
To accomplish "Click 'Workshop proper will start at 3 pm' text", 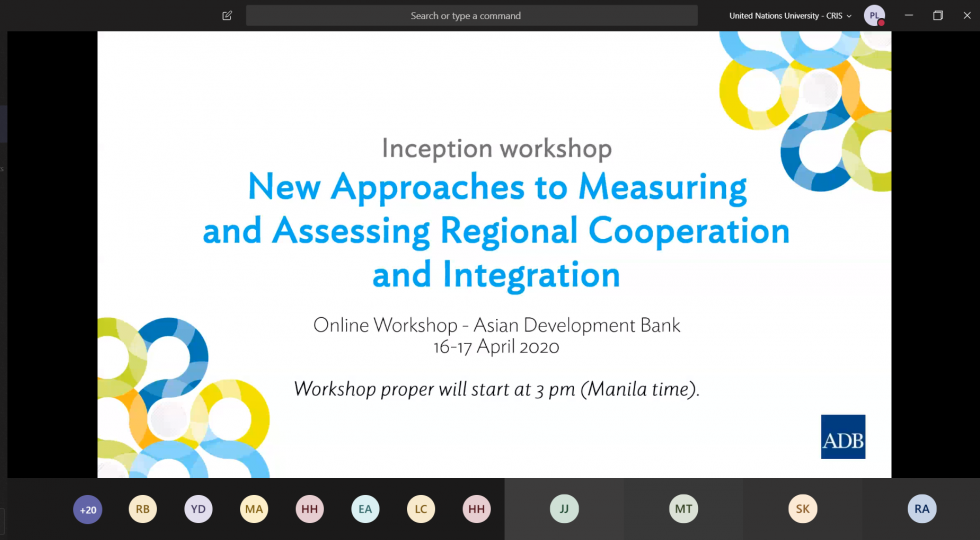I will (434, 389).
